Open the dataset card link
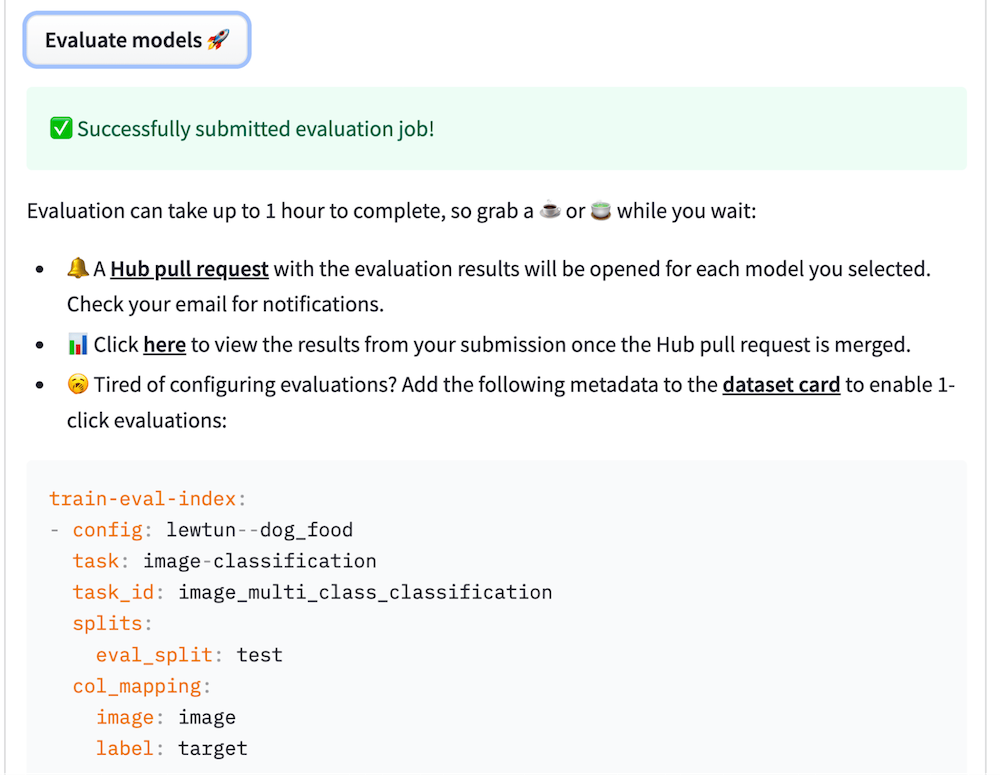Viewport: 1000px width, 775px height. click(x=781, y=384)
